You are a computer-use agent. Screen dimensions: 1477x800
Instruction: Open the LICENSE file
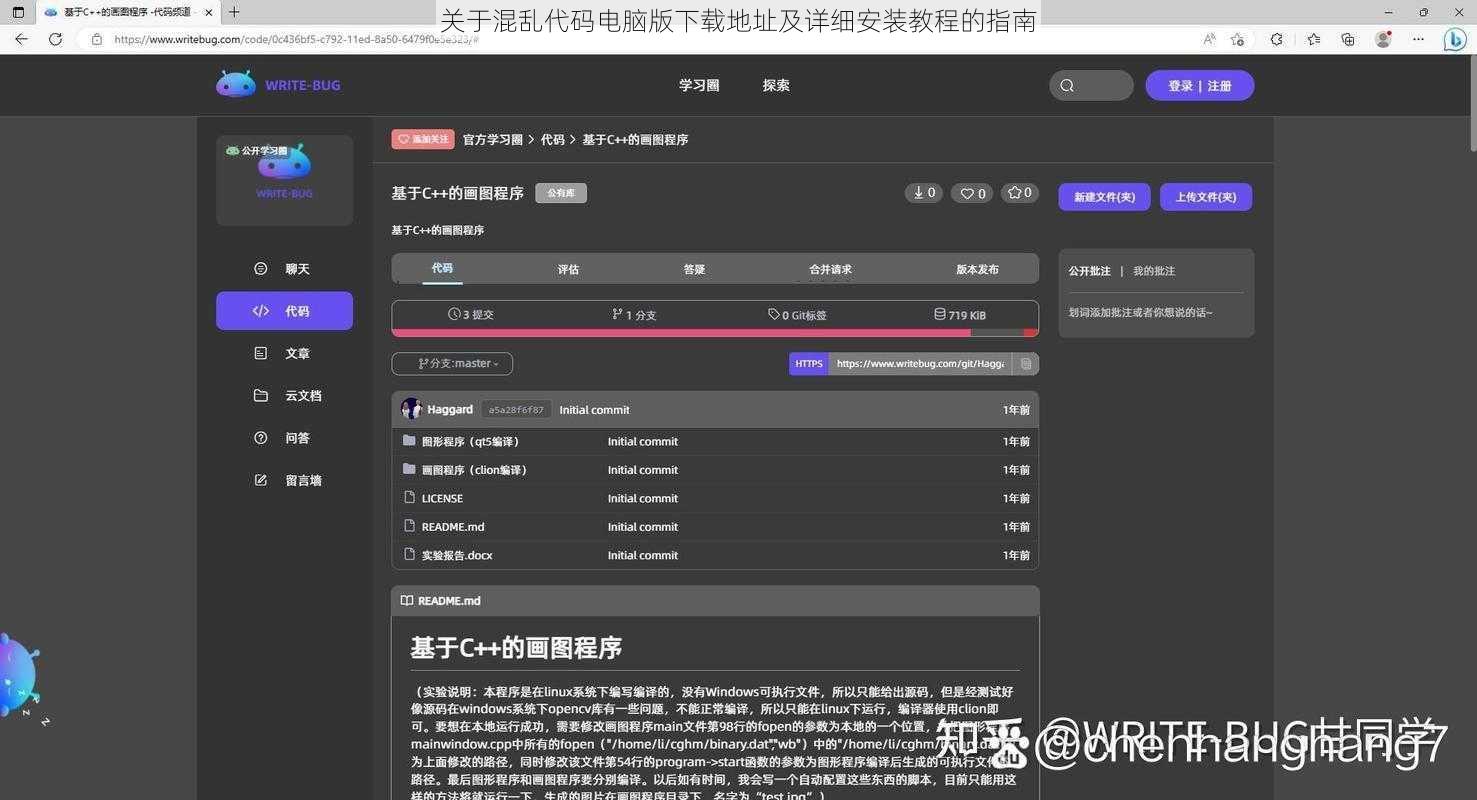tap(442, 498)
